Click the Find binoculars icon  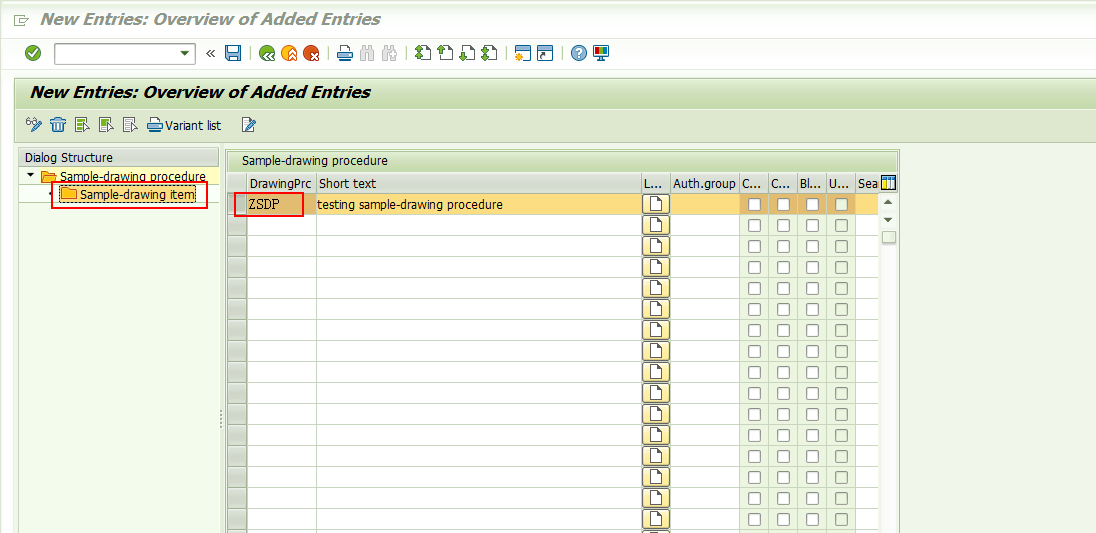point(367,53)
